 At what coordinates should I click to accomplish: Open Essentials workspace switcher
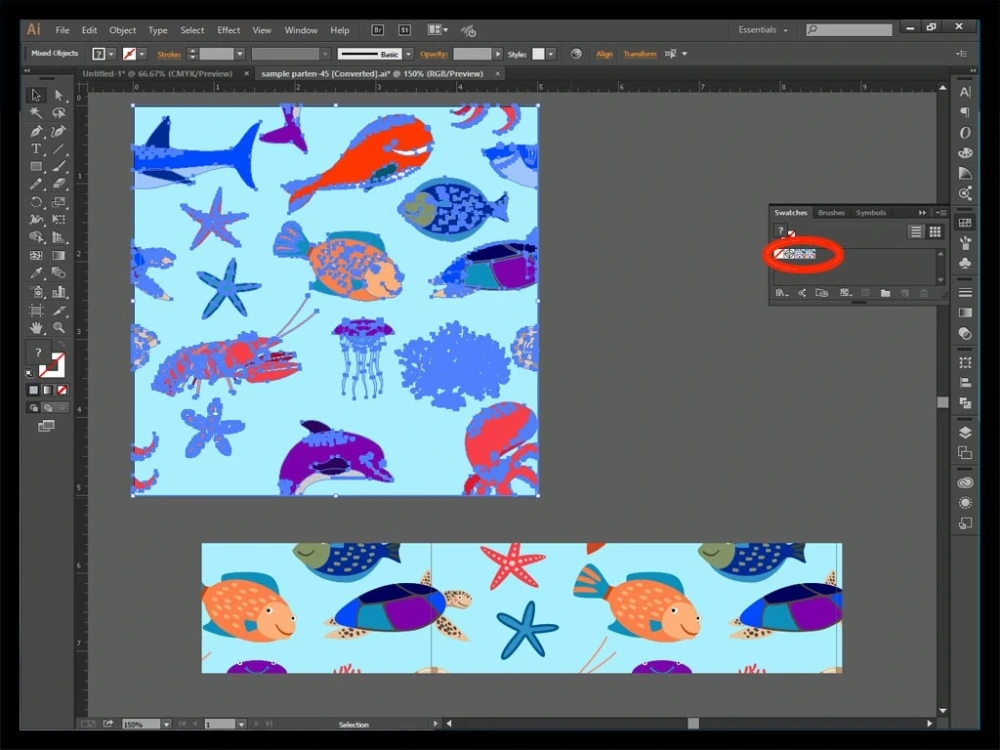[763, 30]
